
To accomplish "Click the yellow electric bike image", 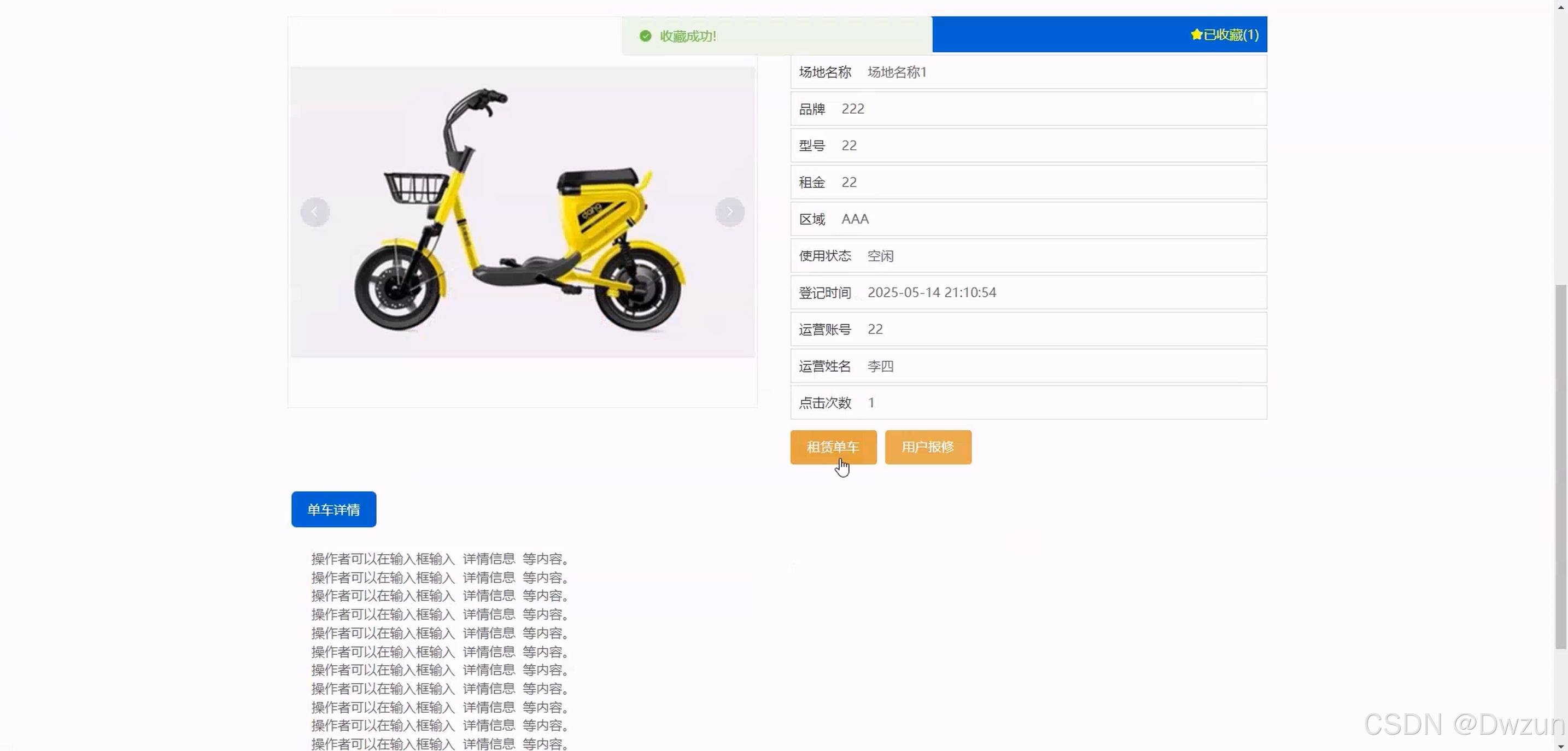I will click(x=521, y=212).
